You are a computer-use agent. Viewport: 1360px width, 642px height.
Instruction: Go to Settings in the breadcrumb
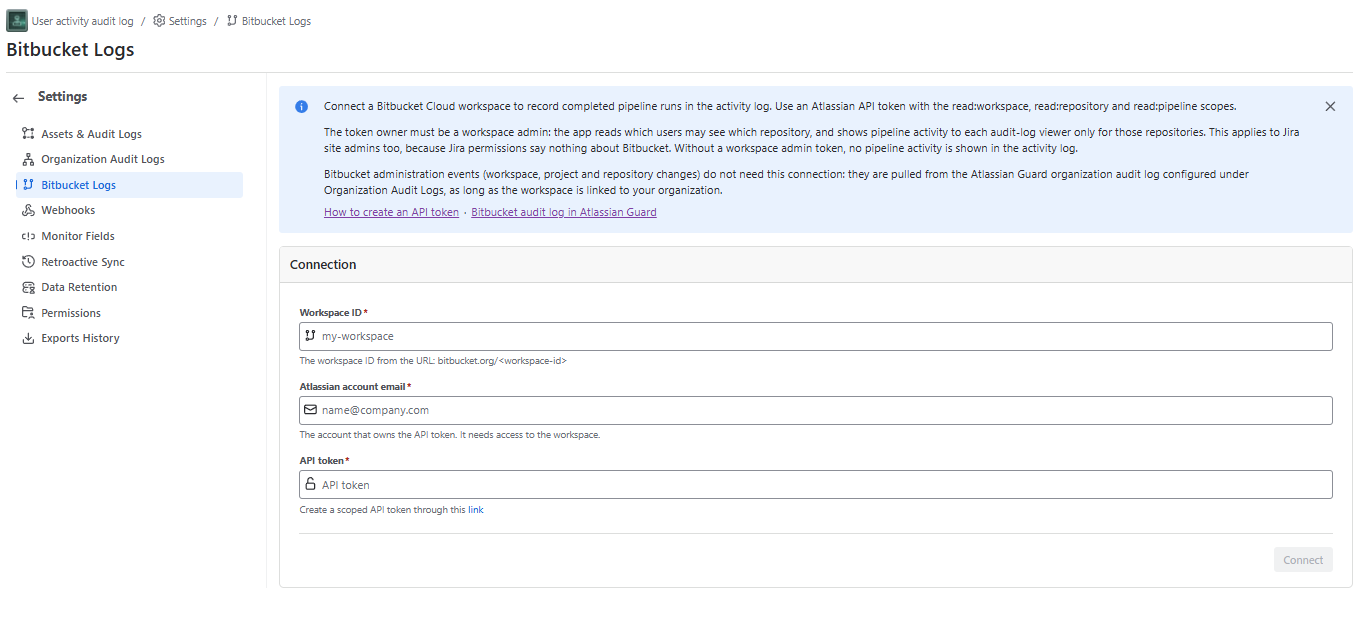180,21
